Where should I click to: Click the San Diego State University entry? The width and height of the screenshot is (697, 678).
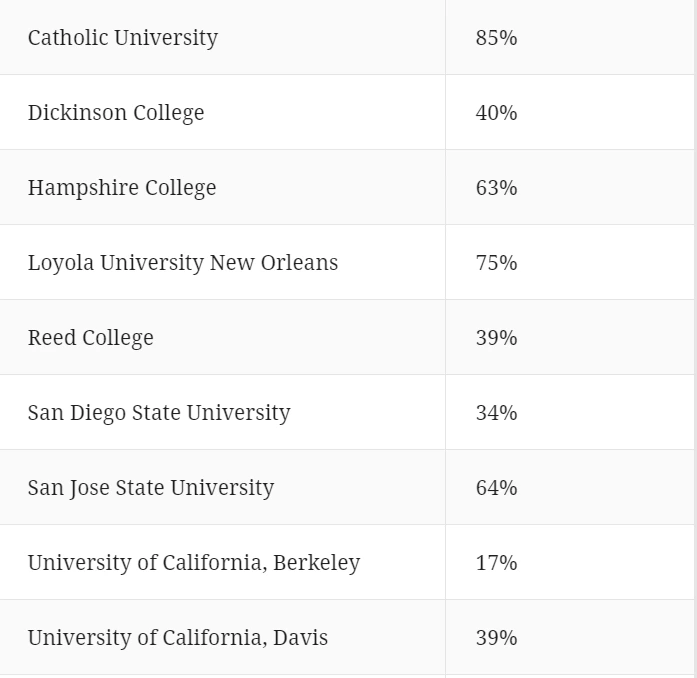pyautogui.click(x=159, y=413)
